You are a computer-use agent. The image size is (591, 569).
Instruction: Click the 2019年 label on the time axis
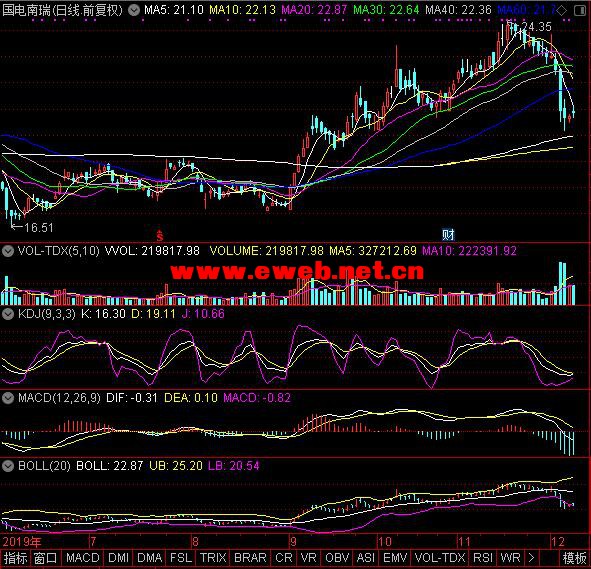click(21, 542)
